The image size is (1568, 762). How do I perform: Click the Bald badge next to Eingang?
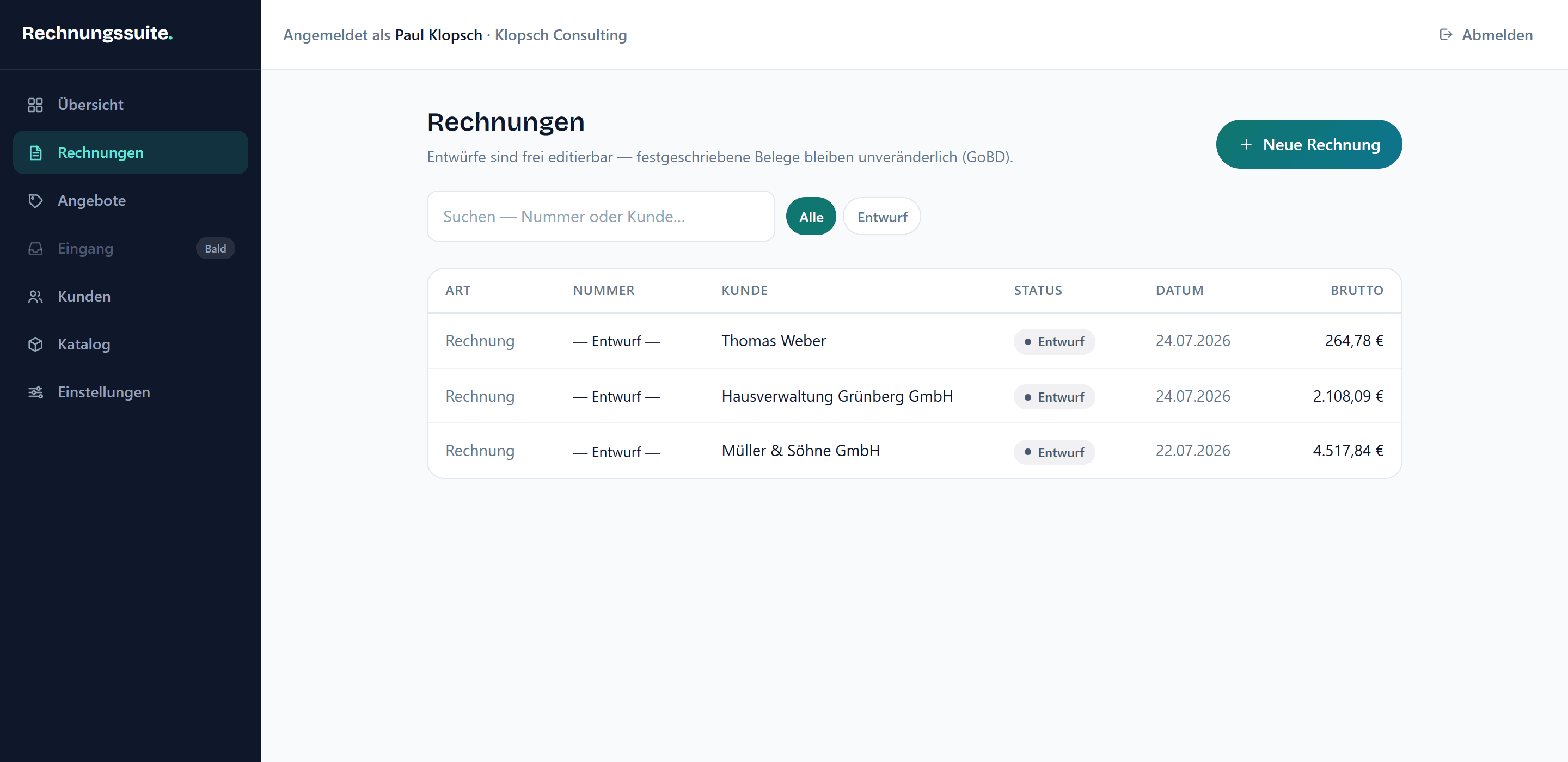[x=216, y=248]
